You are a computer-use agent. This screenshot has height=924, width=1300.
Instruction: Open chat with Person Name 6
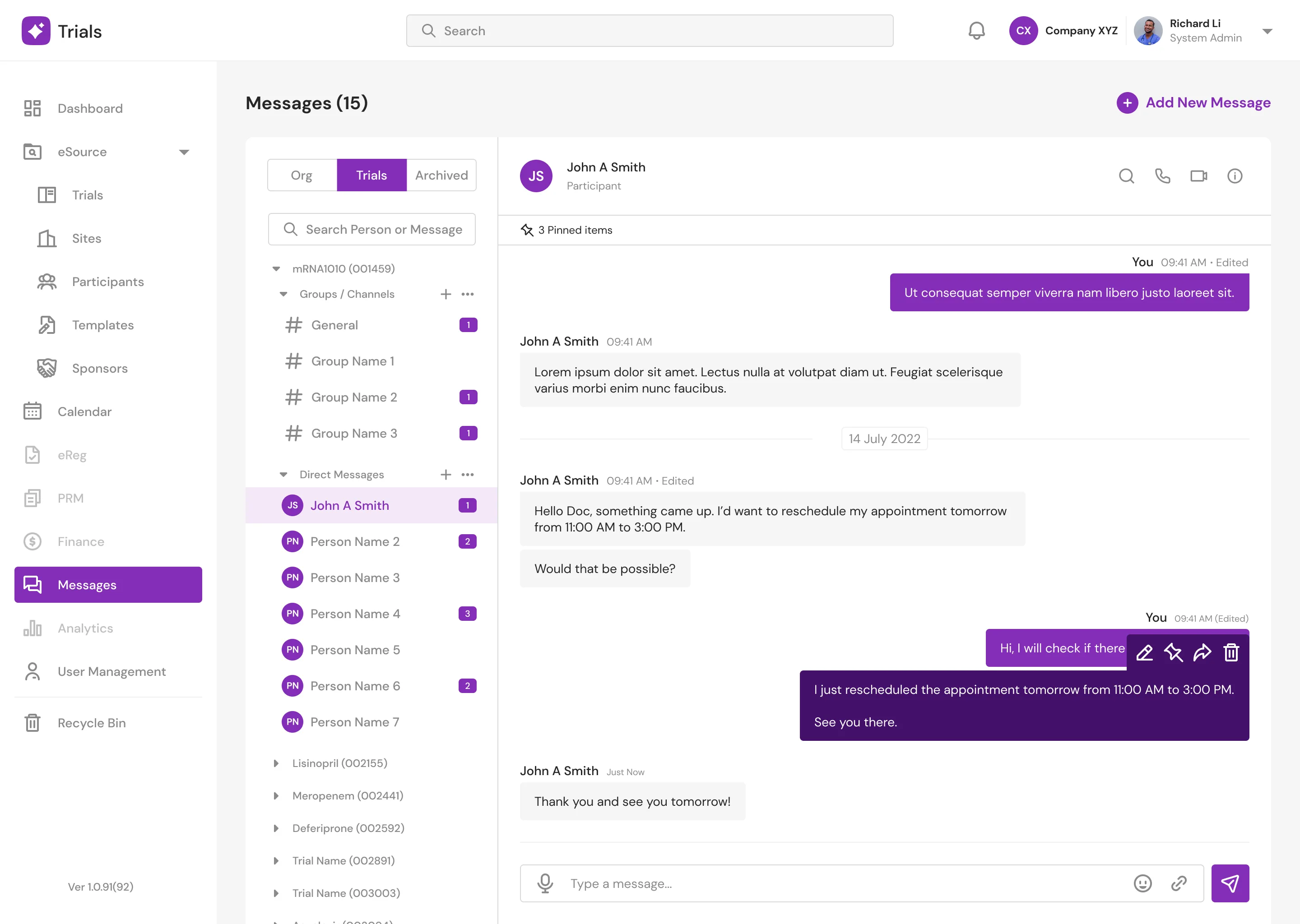[x=371, y=686]
